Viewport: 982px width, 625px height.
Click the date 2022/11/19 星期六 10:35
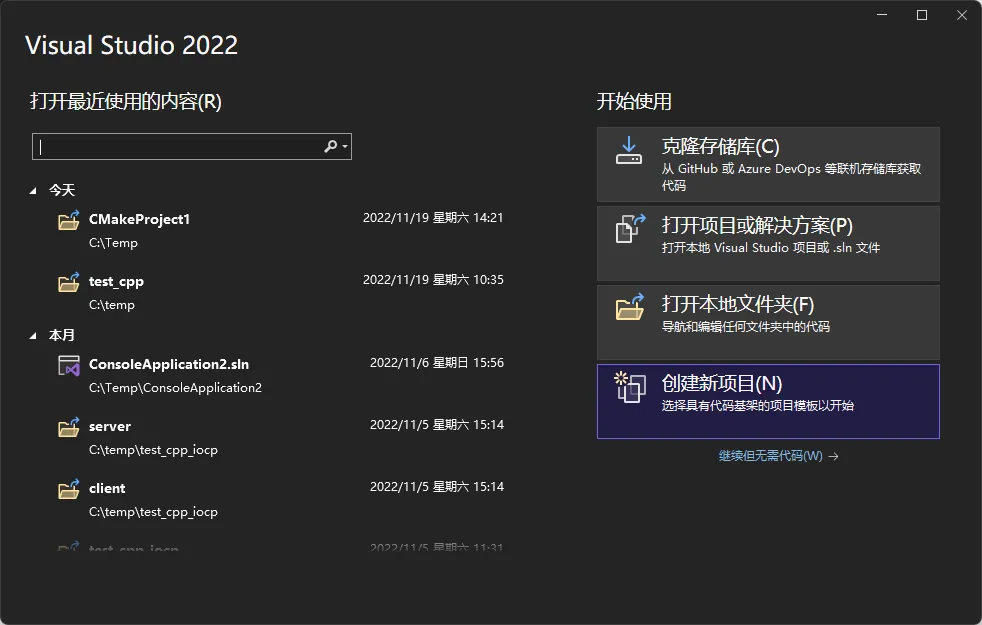(433, 279)
